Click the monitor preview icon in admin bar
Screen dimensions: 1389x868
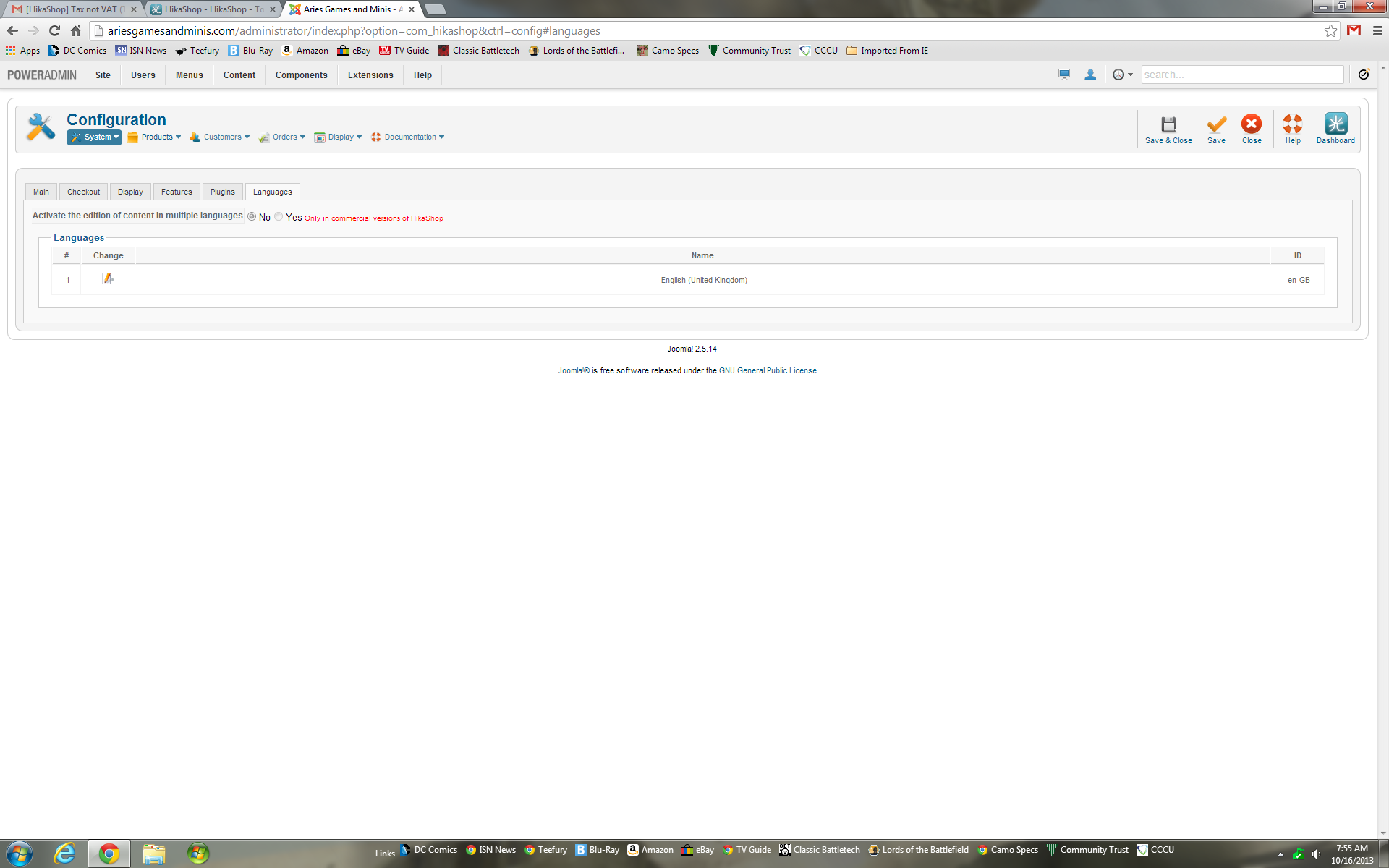pos(1064,75)
